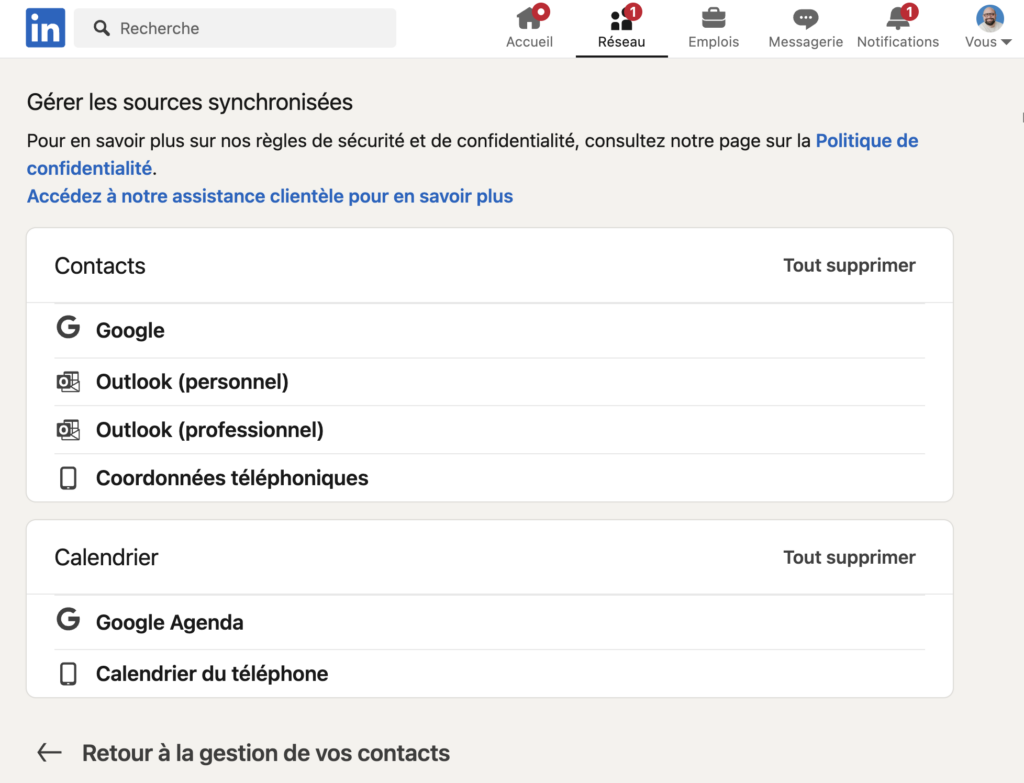Select the Google Agenda row text
This screenshot has width=1024, height=783.
tap(169, 622)
